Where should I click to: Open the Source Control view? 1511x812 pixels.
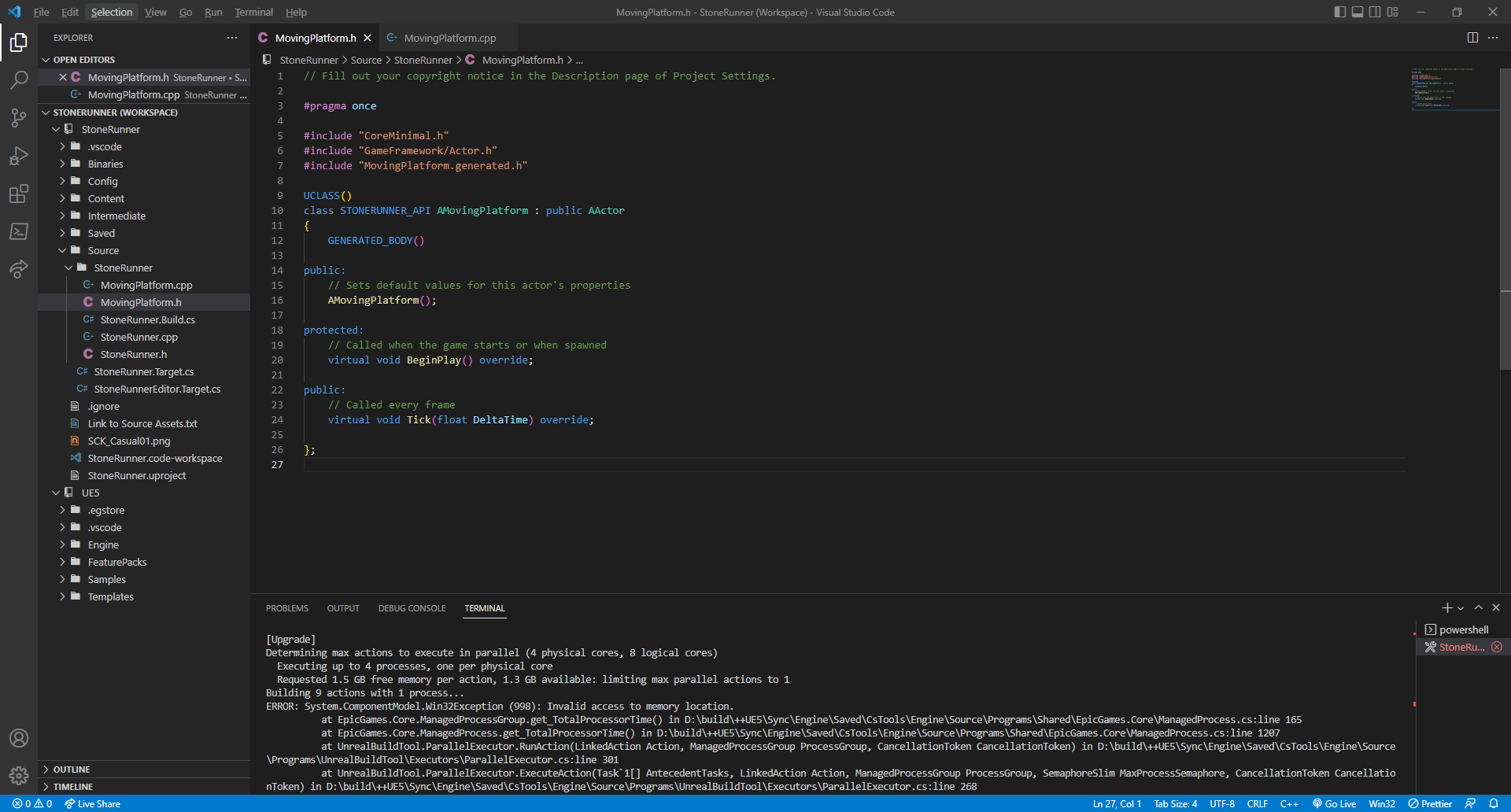coord(19,118)
